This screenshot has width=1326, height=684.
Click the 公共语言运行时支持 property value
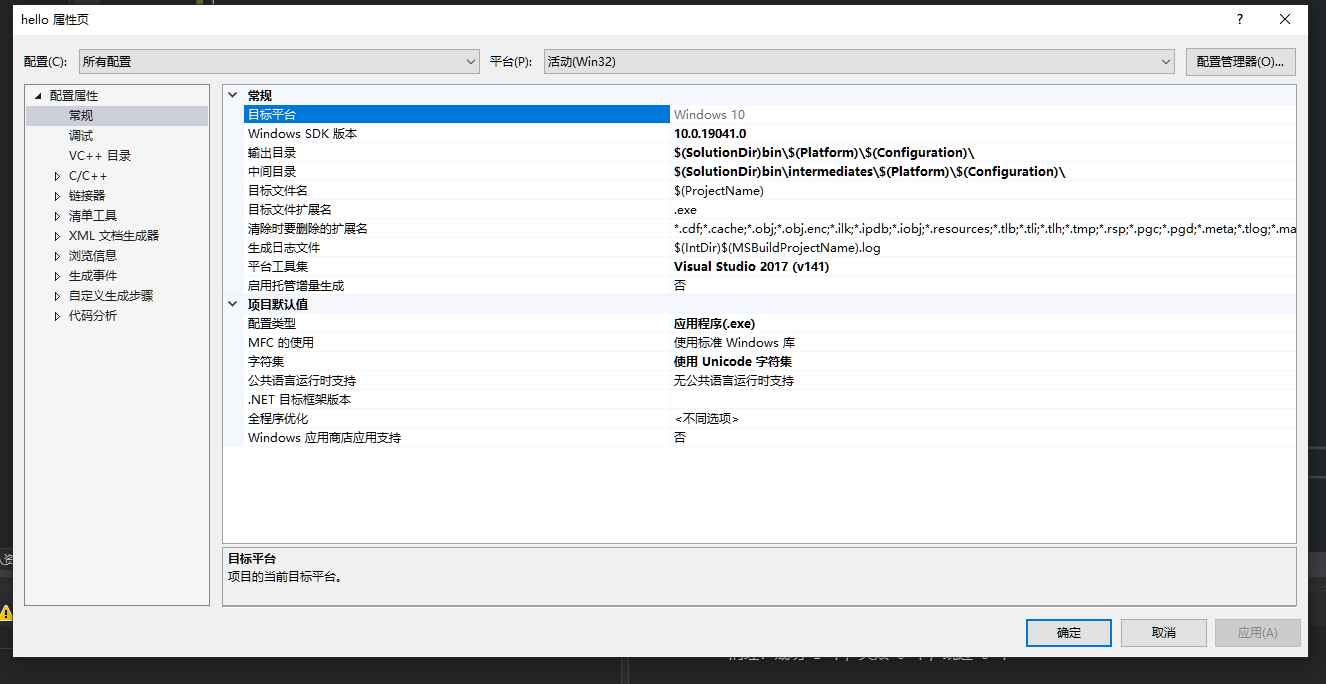pos(734,381)
